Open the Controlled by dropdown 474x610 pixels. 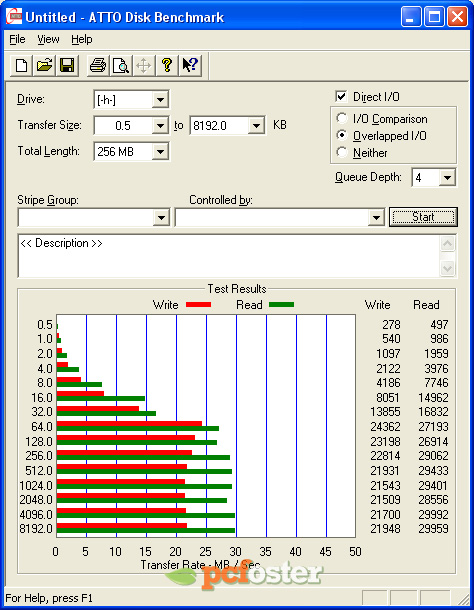click(x=376, y=217)
